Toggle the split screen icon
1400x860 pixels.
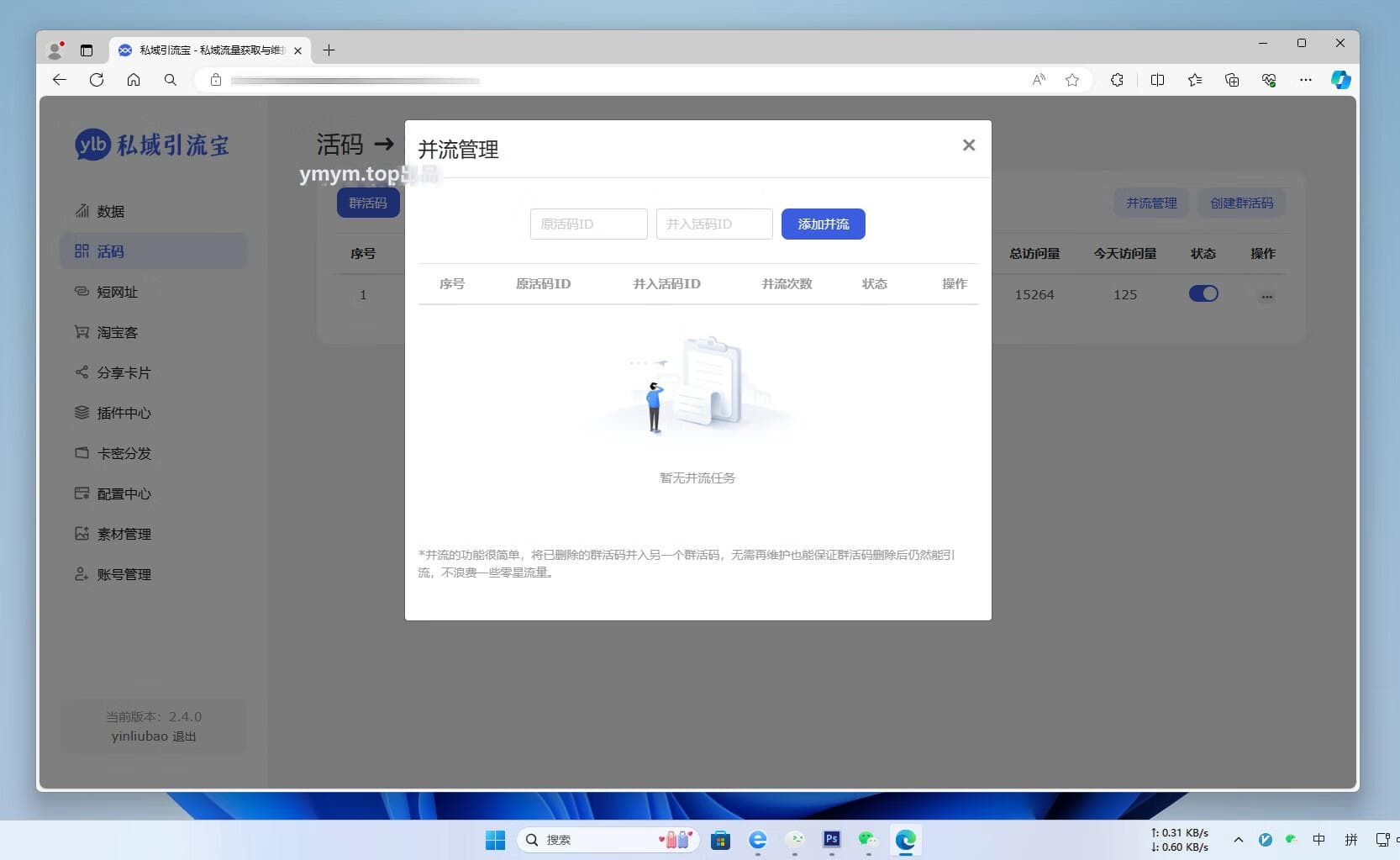pyautogui.click(x=1157, y=80)
